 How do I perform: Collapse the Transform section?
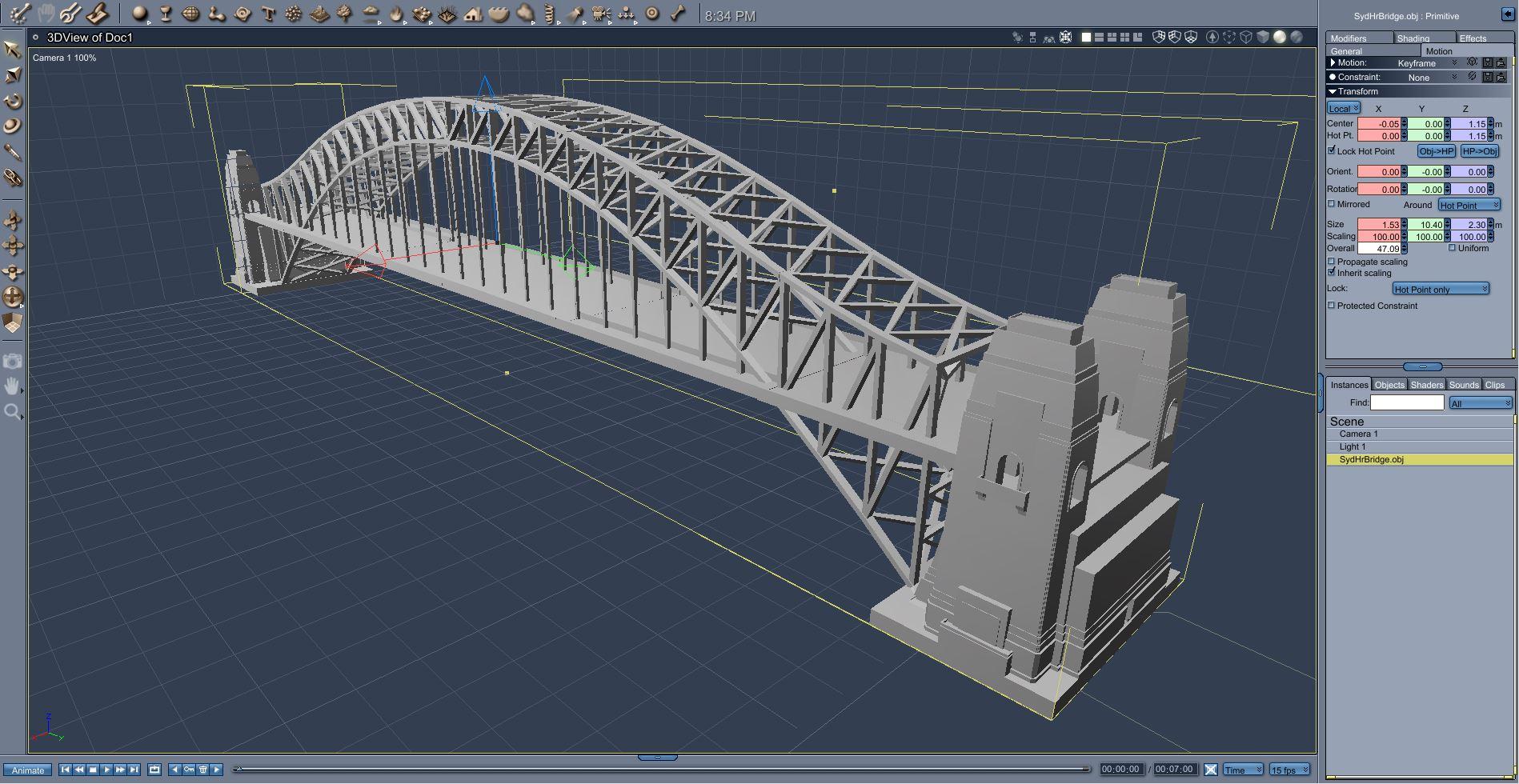(1333, 91)
